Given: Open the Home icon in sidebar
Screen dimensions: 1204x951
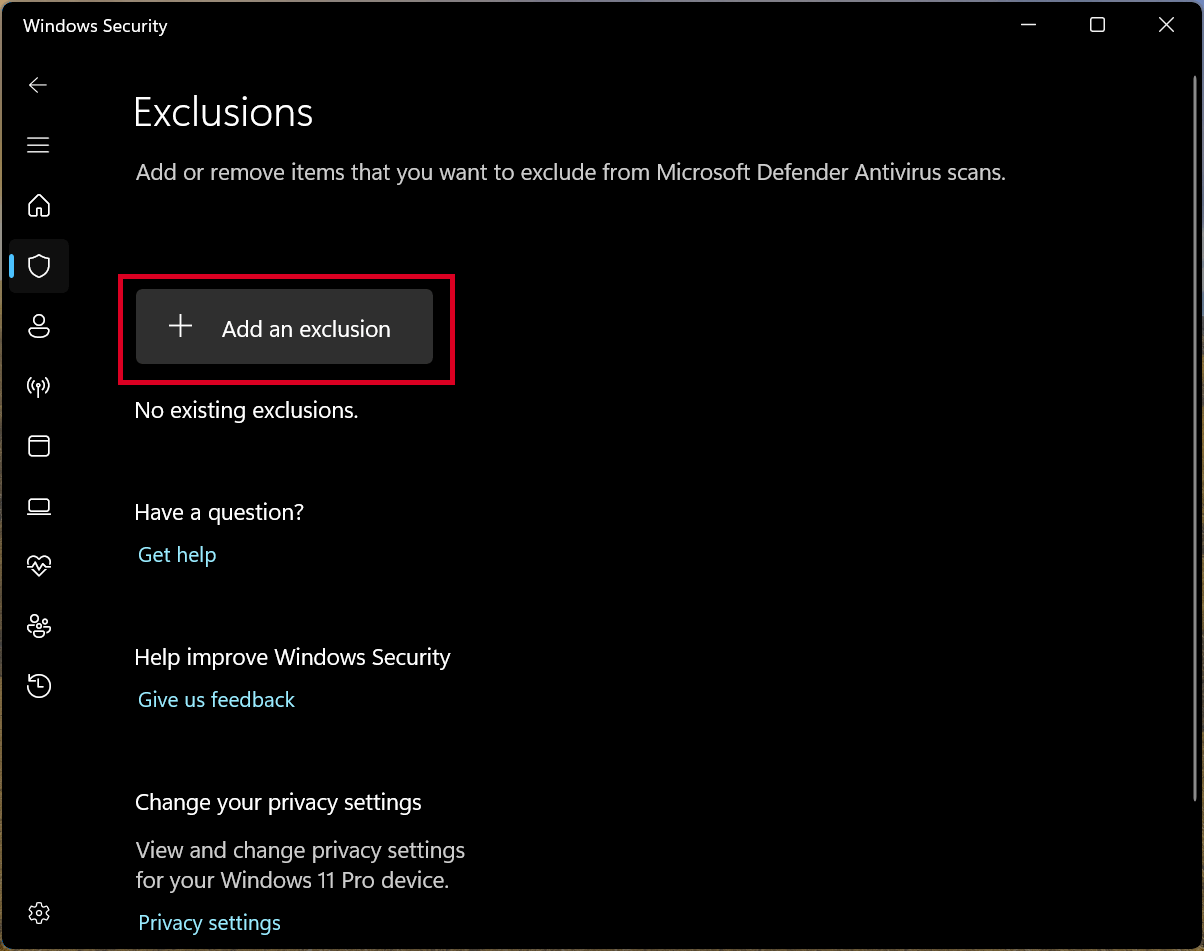Looking at the screenshot, I should click(38, 205).
